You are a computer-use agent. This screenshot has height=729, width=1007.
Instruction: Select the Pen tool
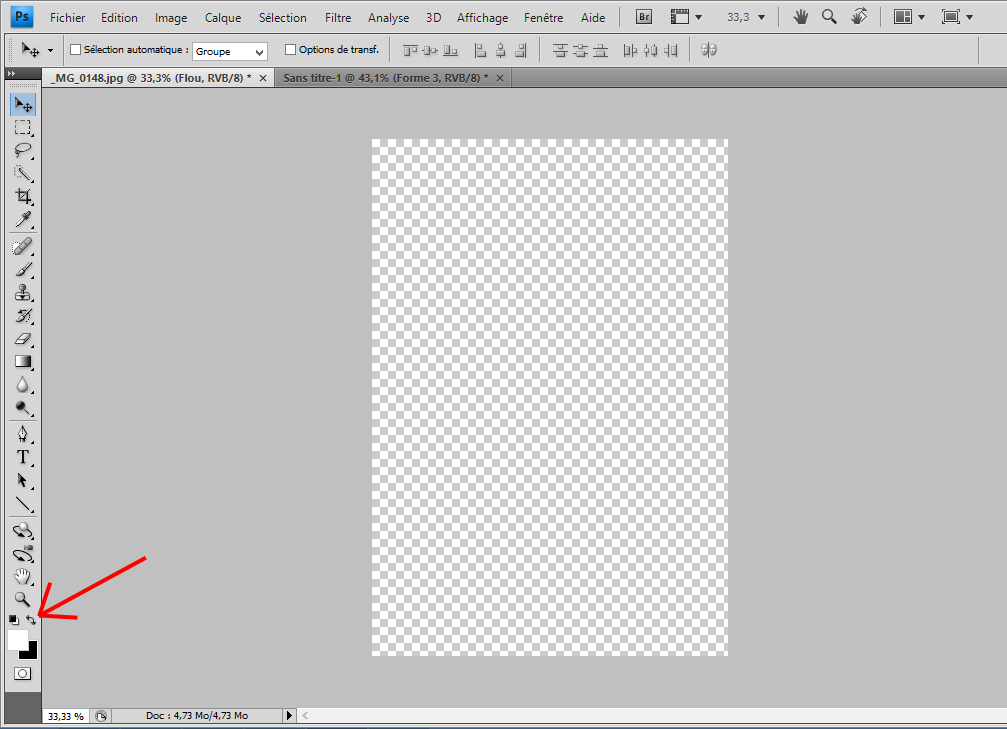coord(22,434)
